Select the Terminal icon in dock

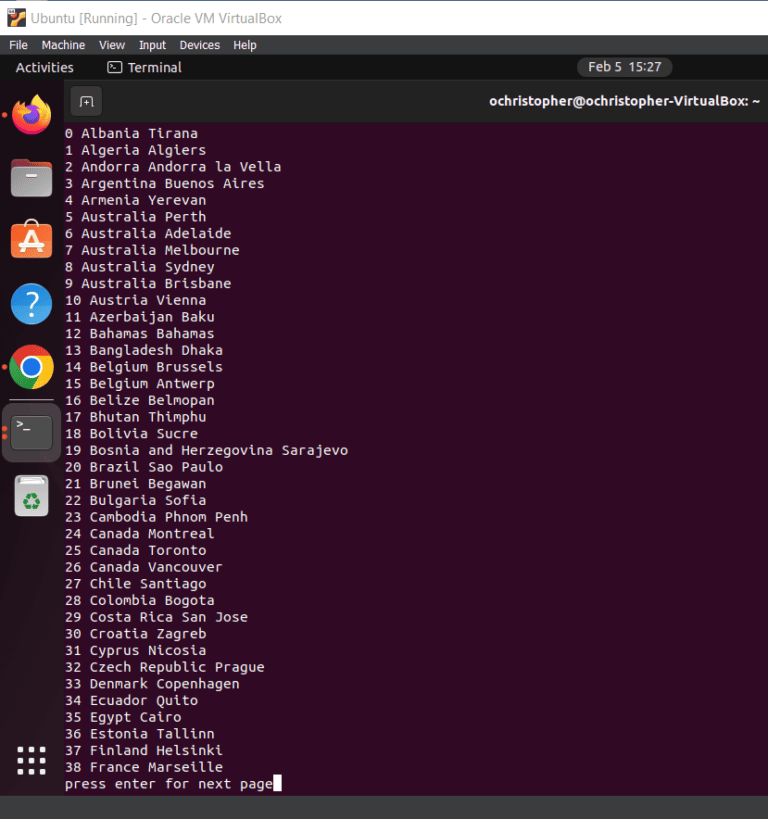[32, 432]
